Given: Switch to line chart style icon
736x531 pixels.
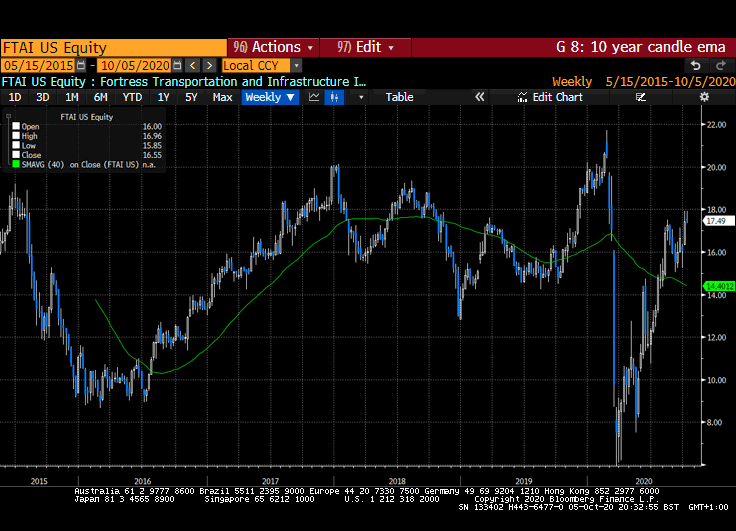Looking at the screenshot, I should tap(314, 97).
